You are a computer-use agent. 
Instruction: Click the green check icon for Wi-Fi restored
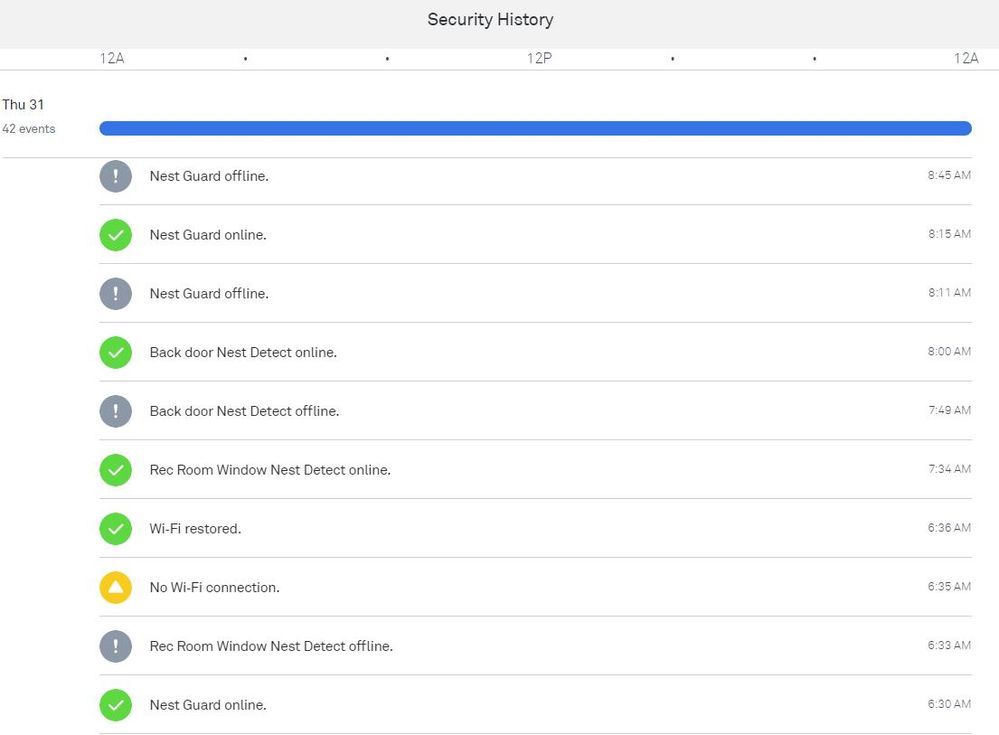pyautogui.click(x=115, y=529)
